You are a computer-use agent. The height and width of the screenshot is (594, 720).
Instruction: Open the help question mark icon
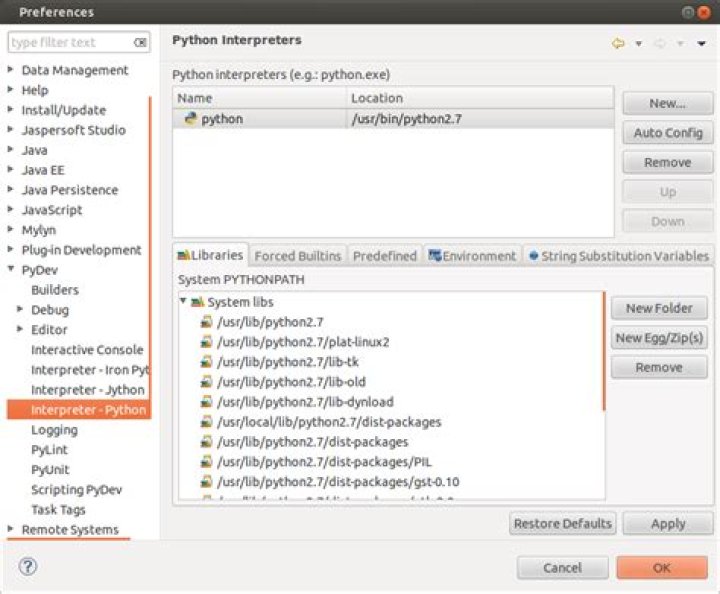[28, 566]
